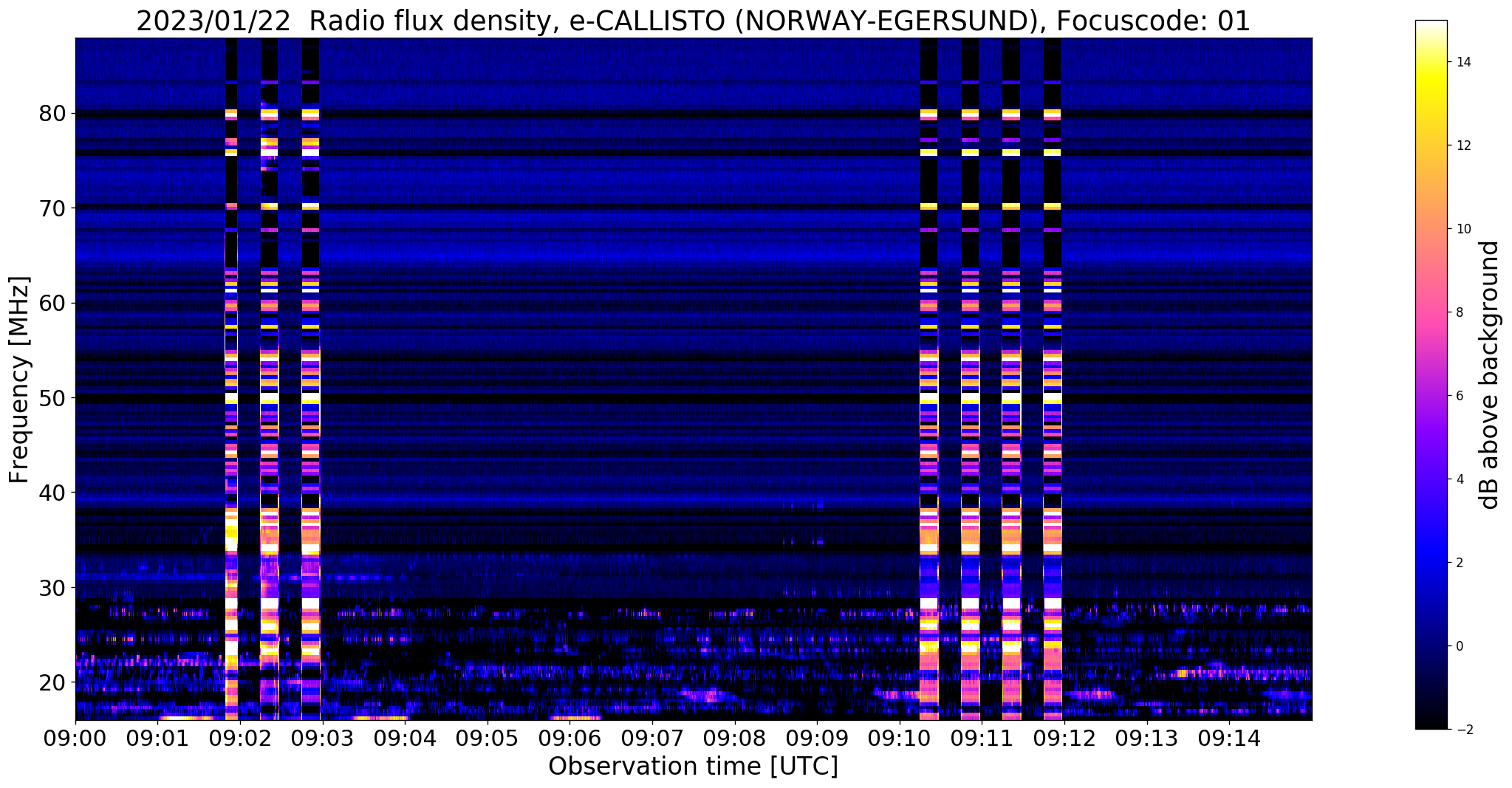Click the pink region of the colorbar near 8
The image size is (1512, 788).
coord(1431,312)
